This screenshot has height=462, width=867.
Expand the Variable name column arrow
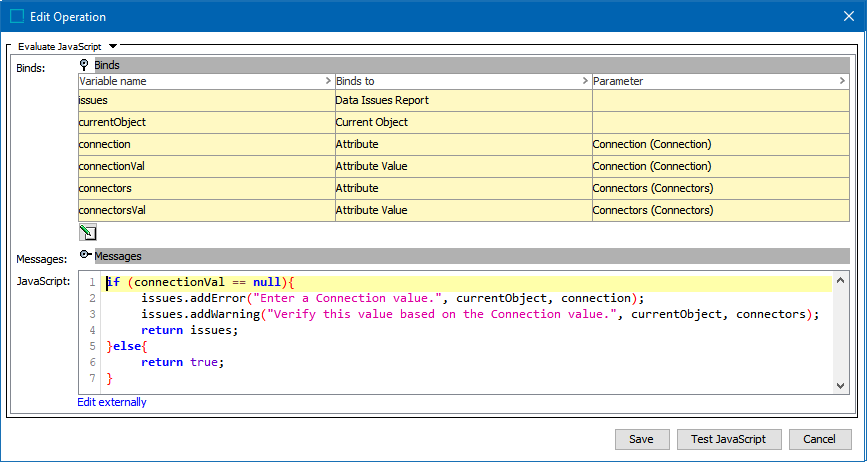coord(328,81)
